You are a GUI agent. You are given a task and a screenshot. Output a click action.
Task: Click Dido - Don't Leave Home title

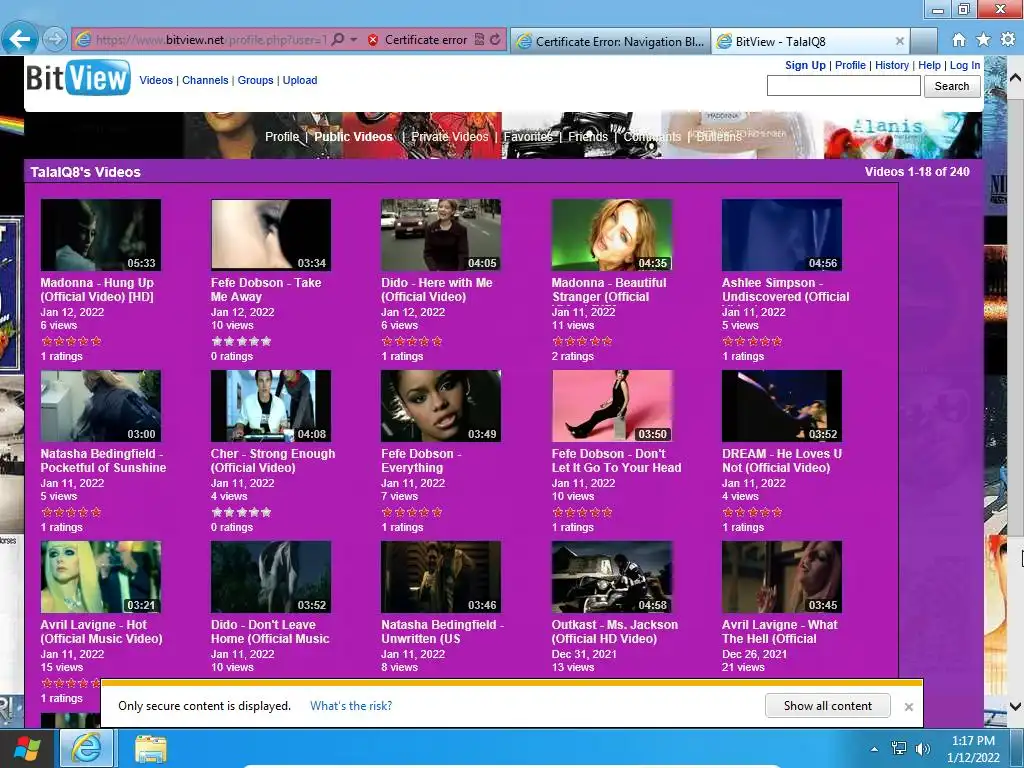point(270,632)
